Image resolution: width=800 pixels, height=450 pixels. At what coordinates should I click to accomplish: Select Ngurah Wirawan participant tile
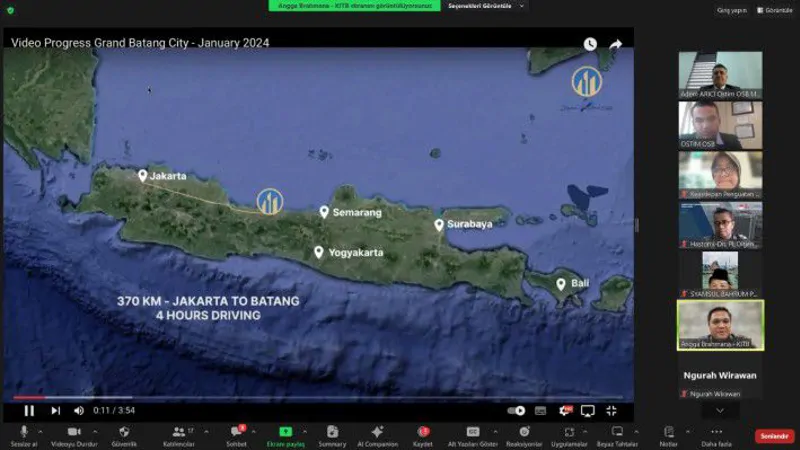pyautogui.click(x=720, y=378)
